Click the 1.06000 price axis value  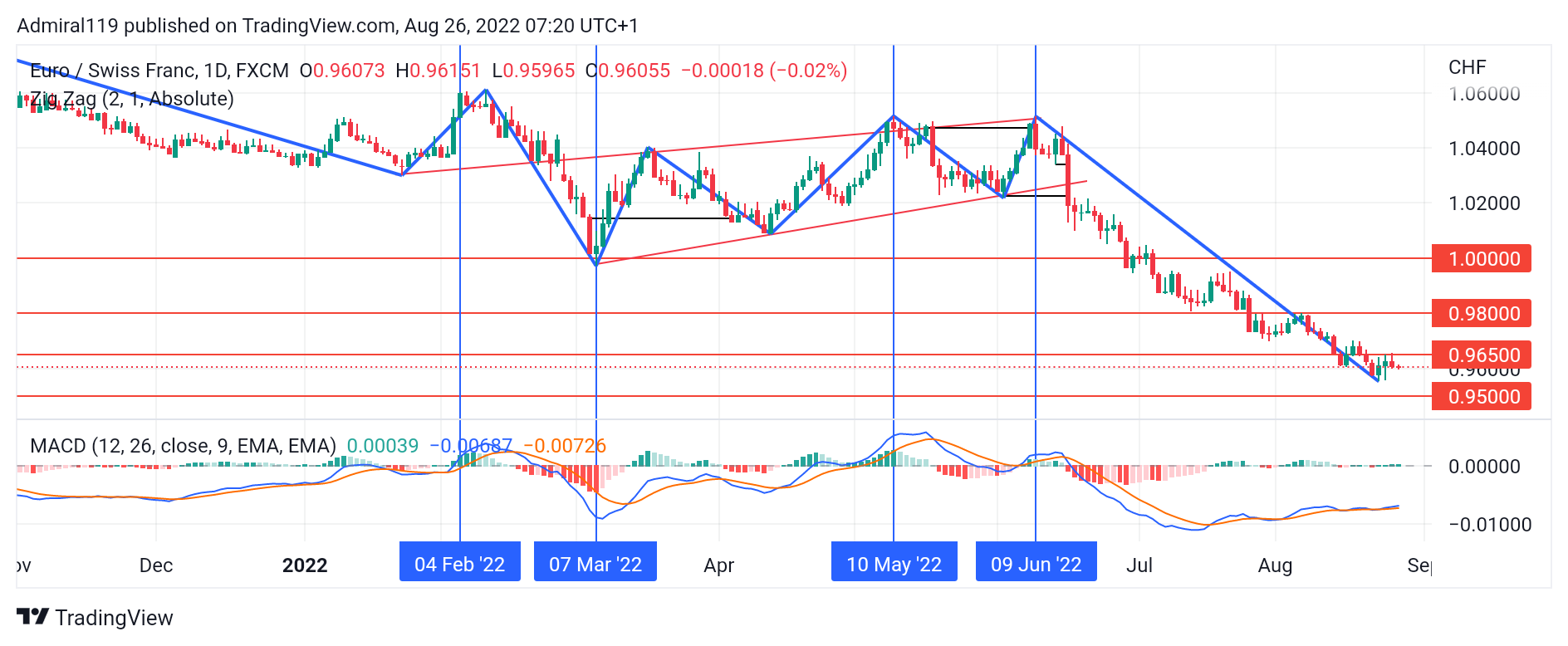1484,94
